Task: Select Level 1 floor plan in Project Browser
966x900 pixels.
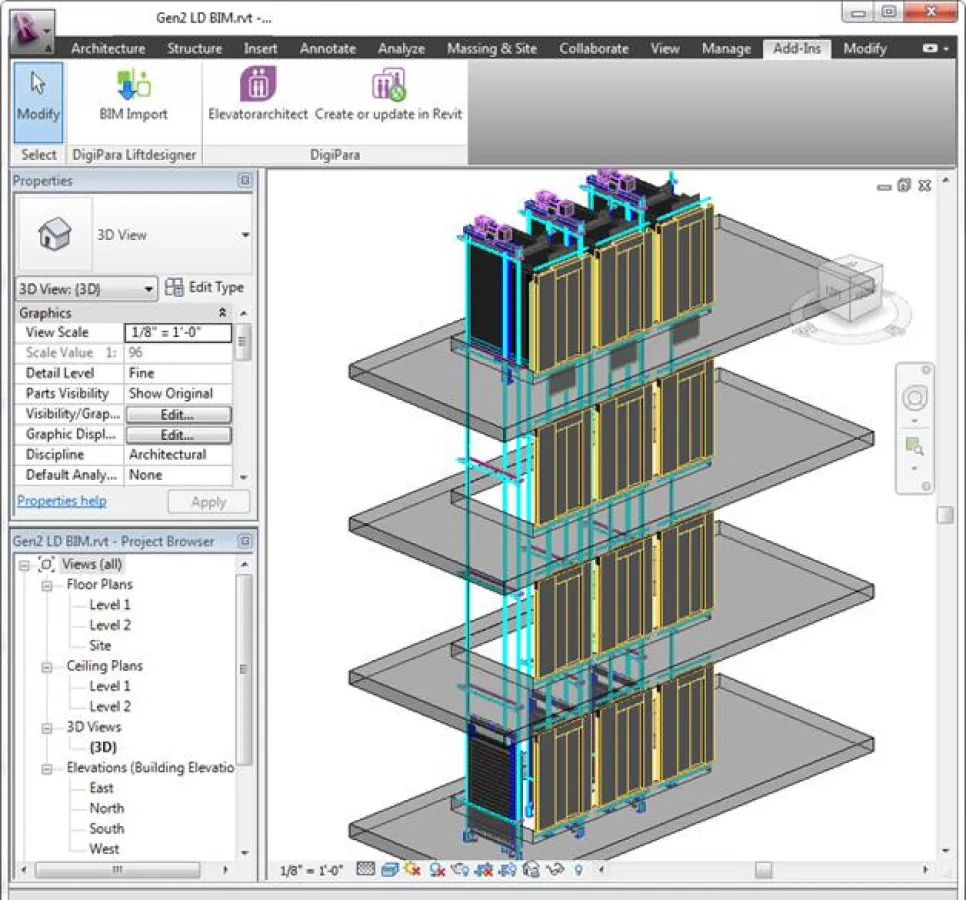Action: pyautogui.click(x=110, y=604)
